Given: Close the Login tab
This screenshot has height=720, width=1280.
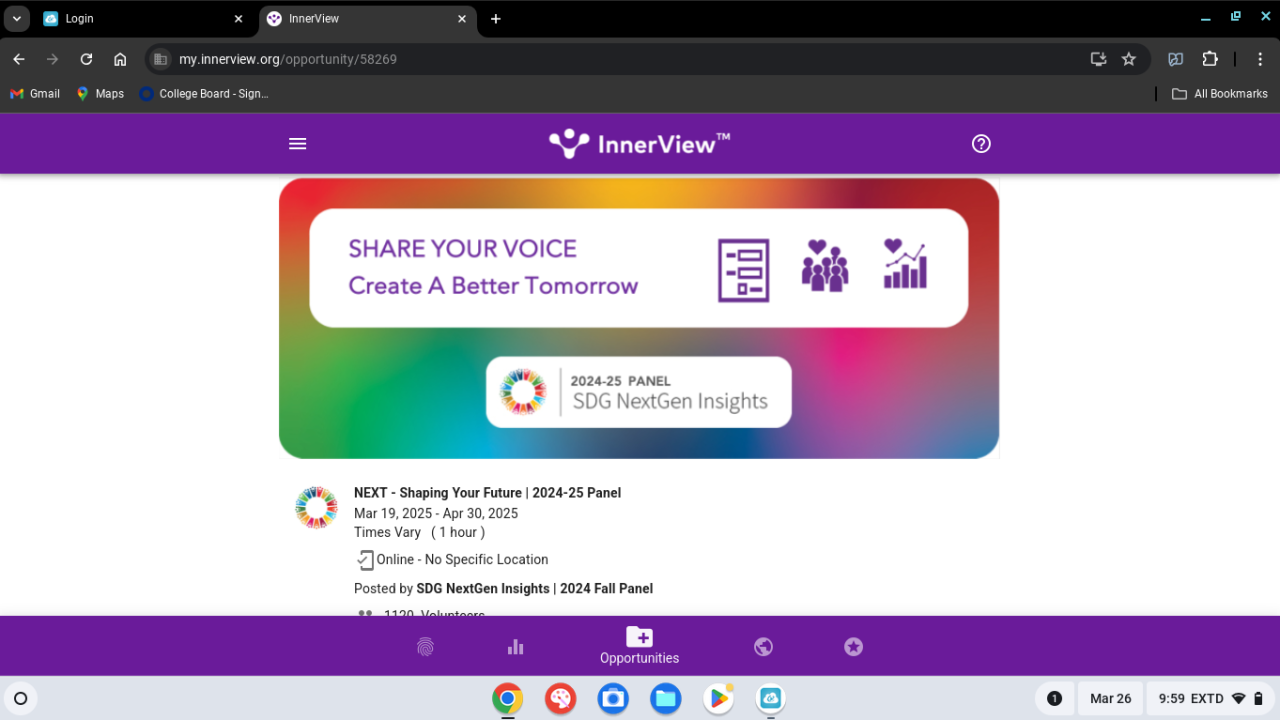Looking at the screenshot, I should tap(238, 19).
